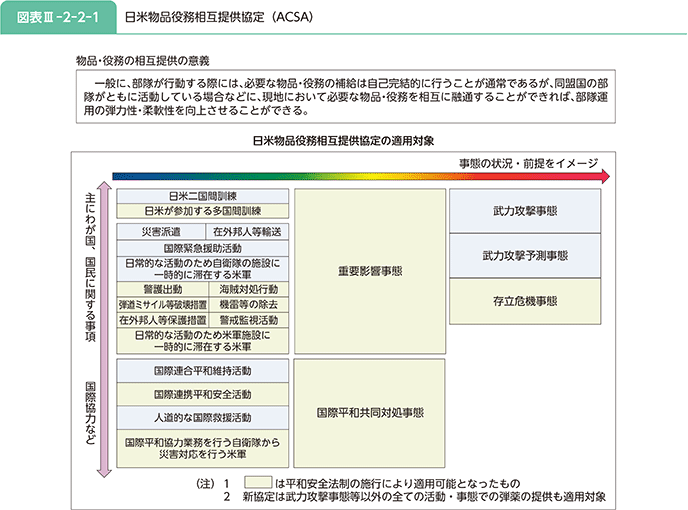The image size is (688, 510).
Task: Click the 在外邦人等輸送 cell
Action: (247, 232)
